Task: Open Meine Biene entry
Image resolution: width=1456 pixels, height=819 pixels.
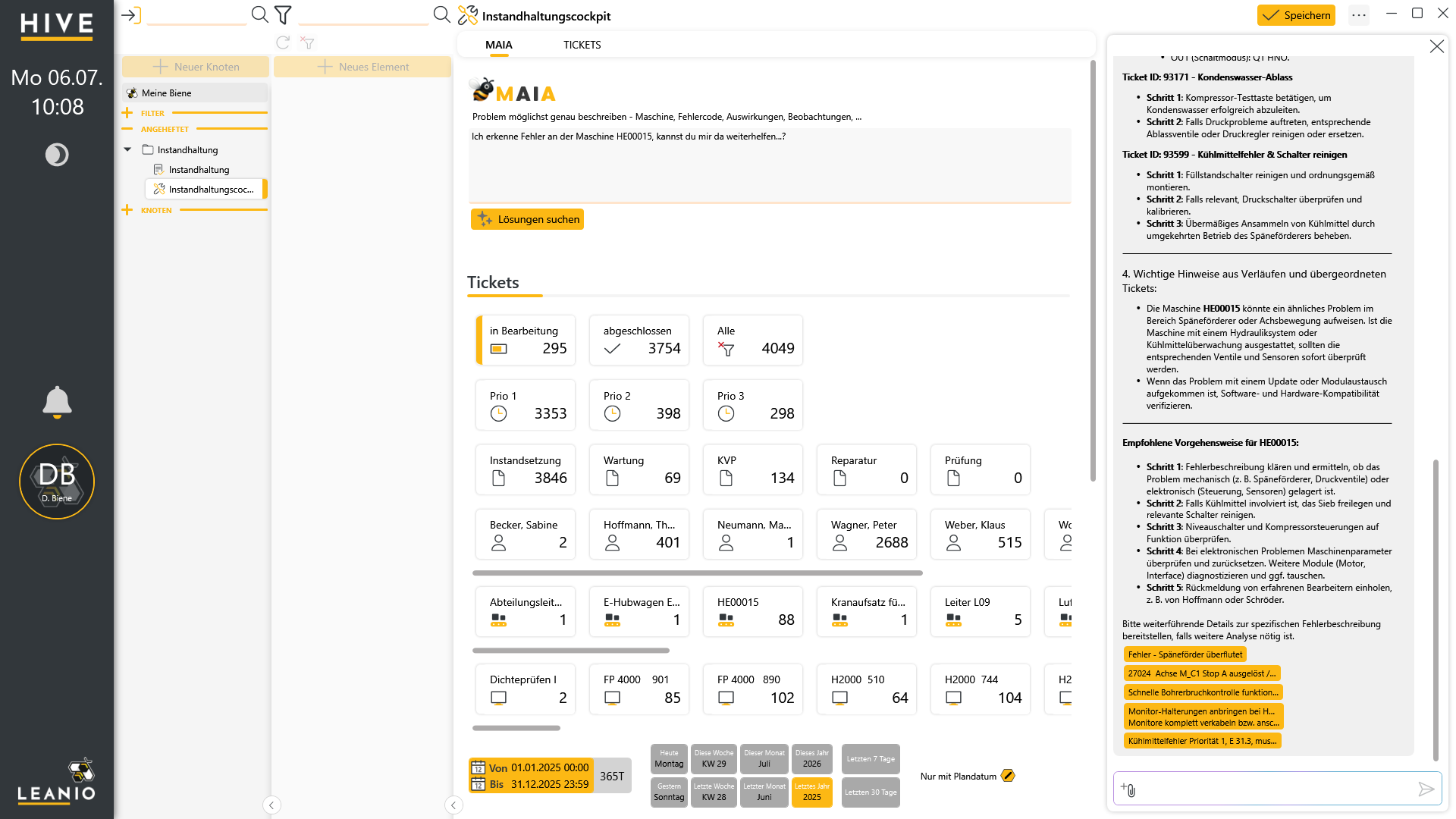Action: 195,93
